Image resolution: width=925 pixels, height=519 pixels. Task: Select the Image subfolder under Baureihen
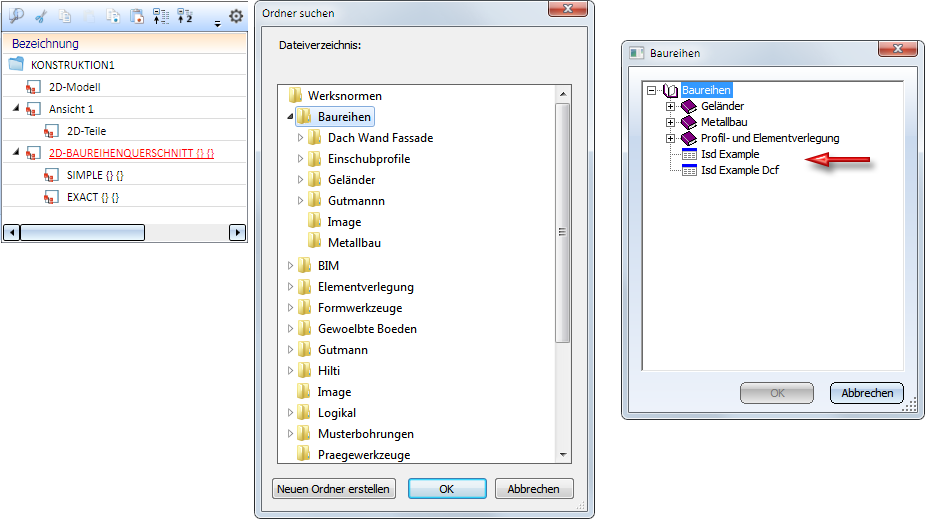[x=344, y=222]
